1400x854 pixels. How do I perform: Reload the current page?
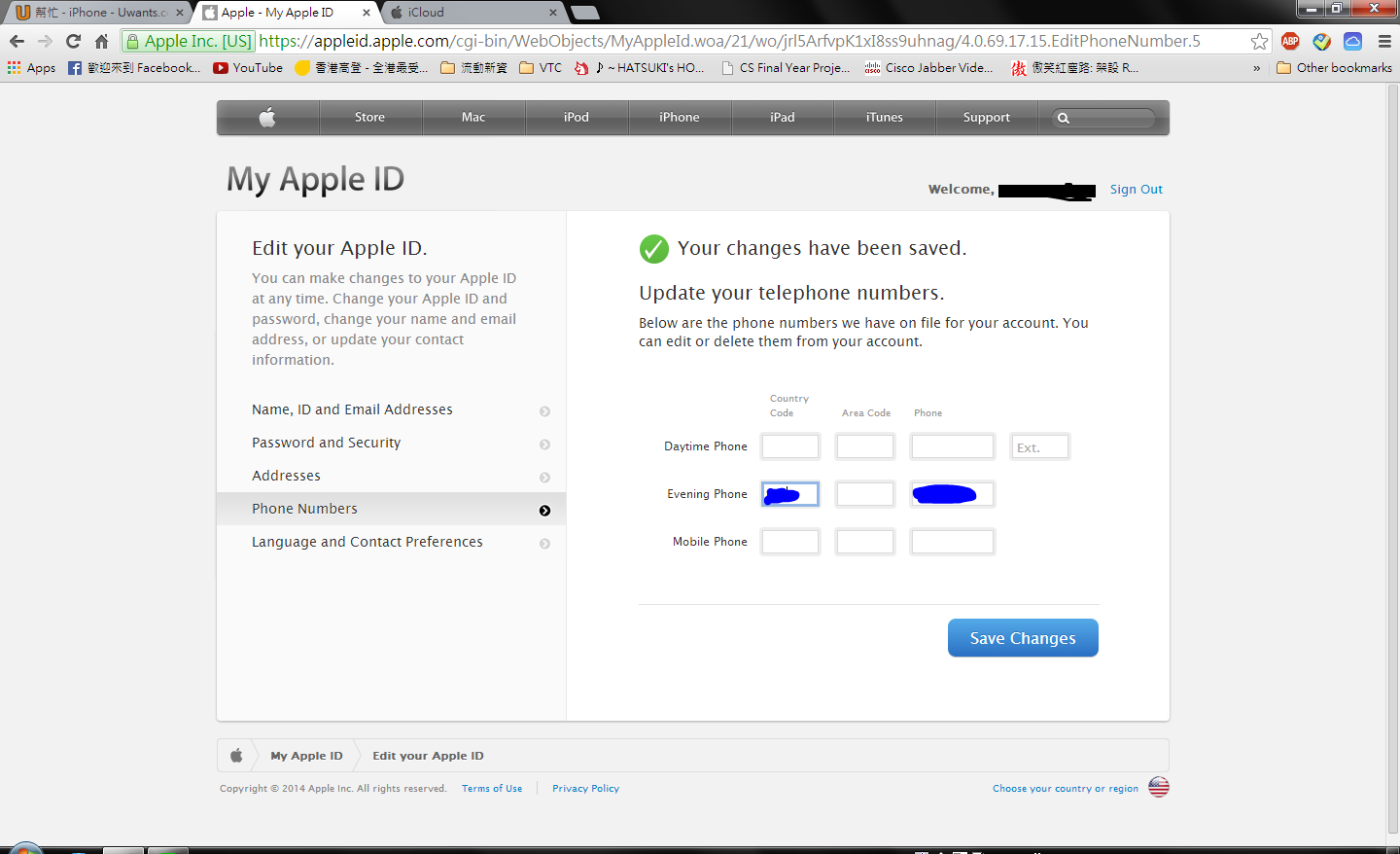73,41
